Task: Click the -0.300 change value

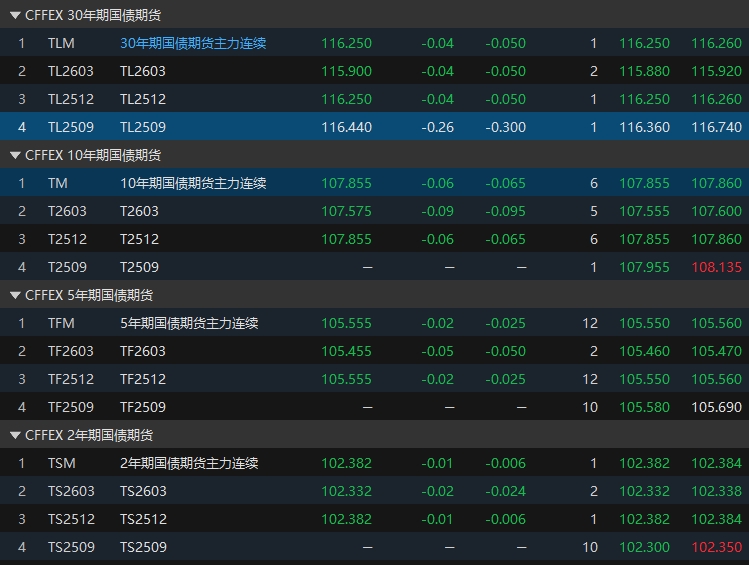Action: (505, 127)
